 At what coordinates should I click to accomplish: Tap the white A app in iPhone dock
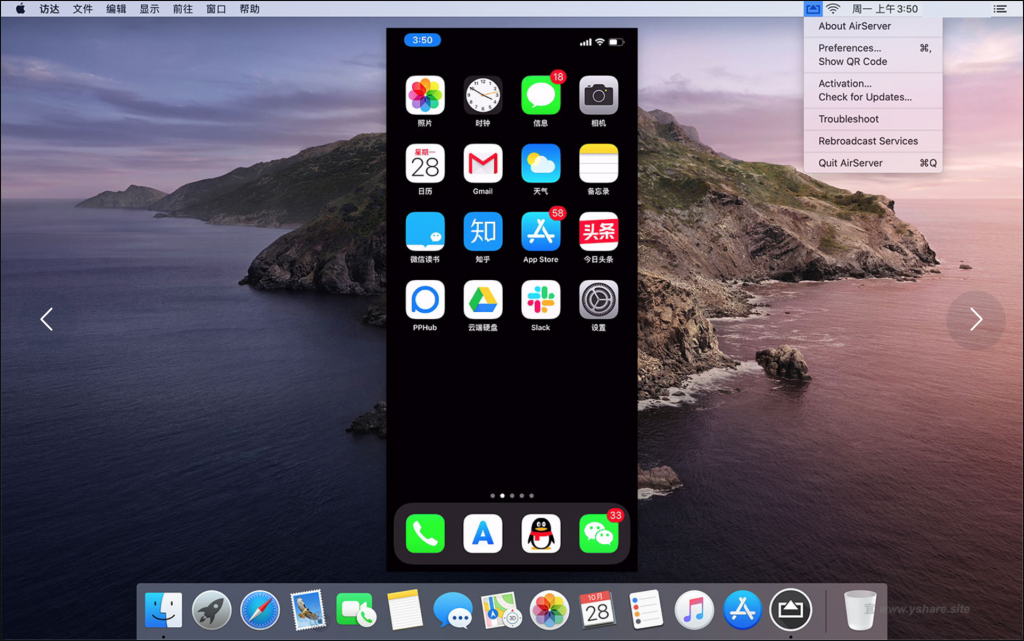[483, 533]
